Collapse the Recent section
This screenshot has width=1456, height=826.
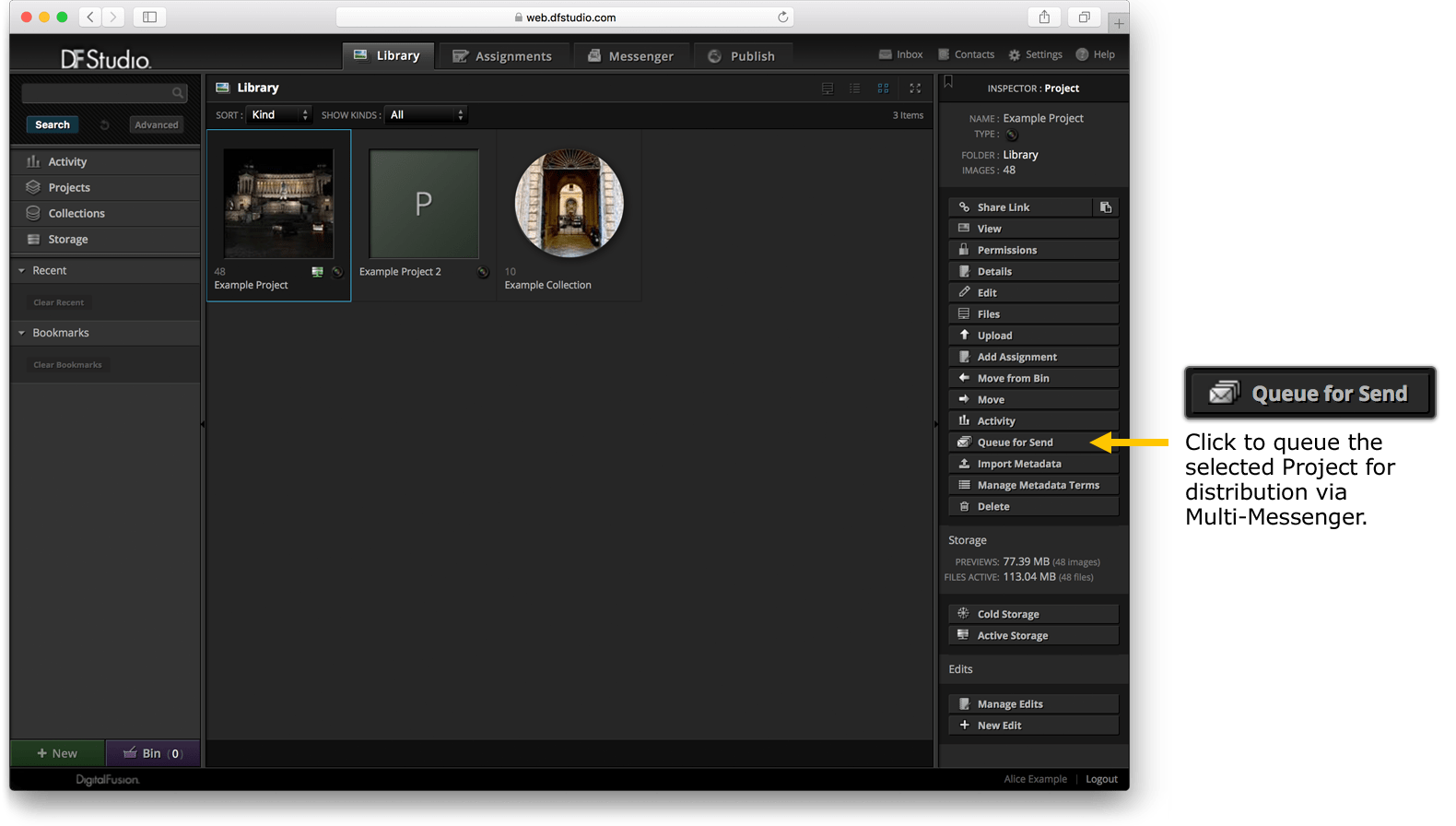coord(21,271)
